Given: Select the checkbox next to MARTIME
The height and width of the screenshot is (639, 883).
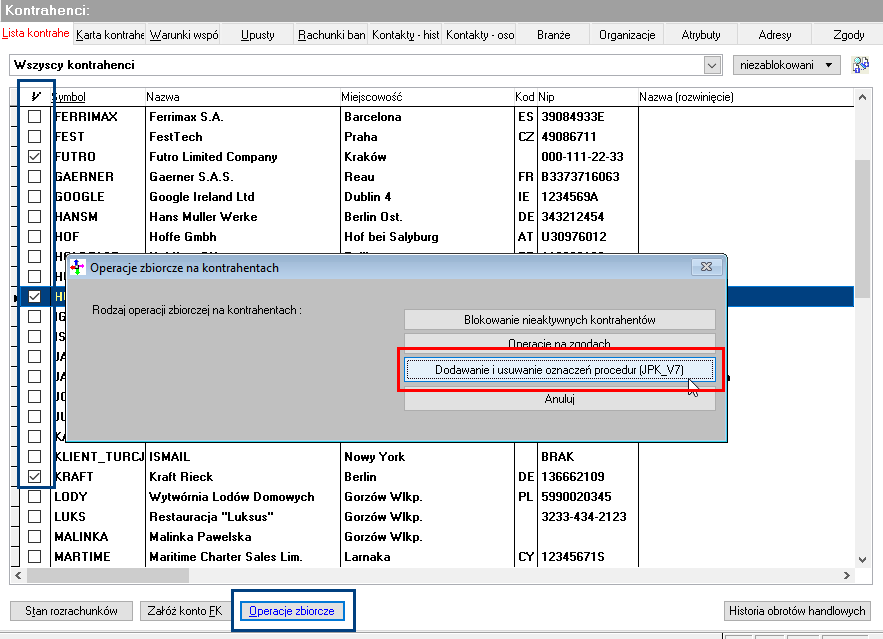Looking at the screenshot, I should point(34,556).
